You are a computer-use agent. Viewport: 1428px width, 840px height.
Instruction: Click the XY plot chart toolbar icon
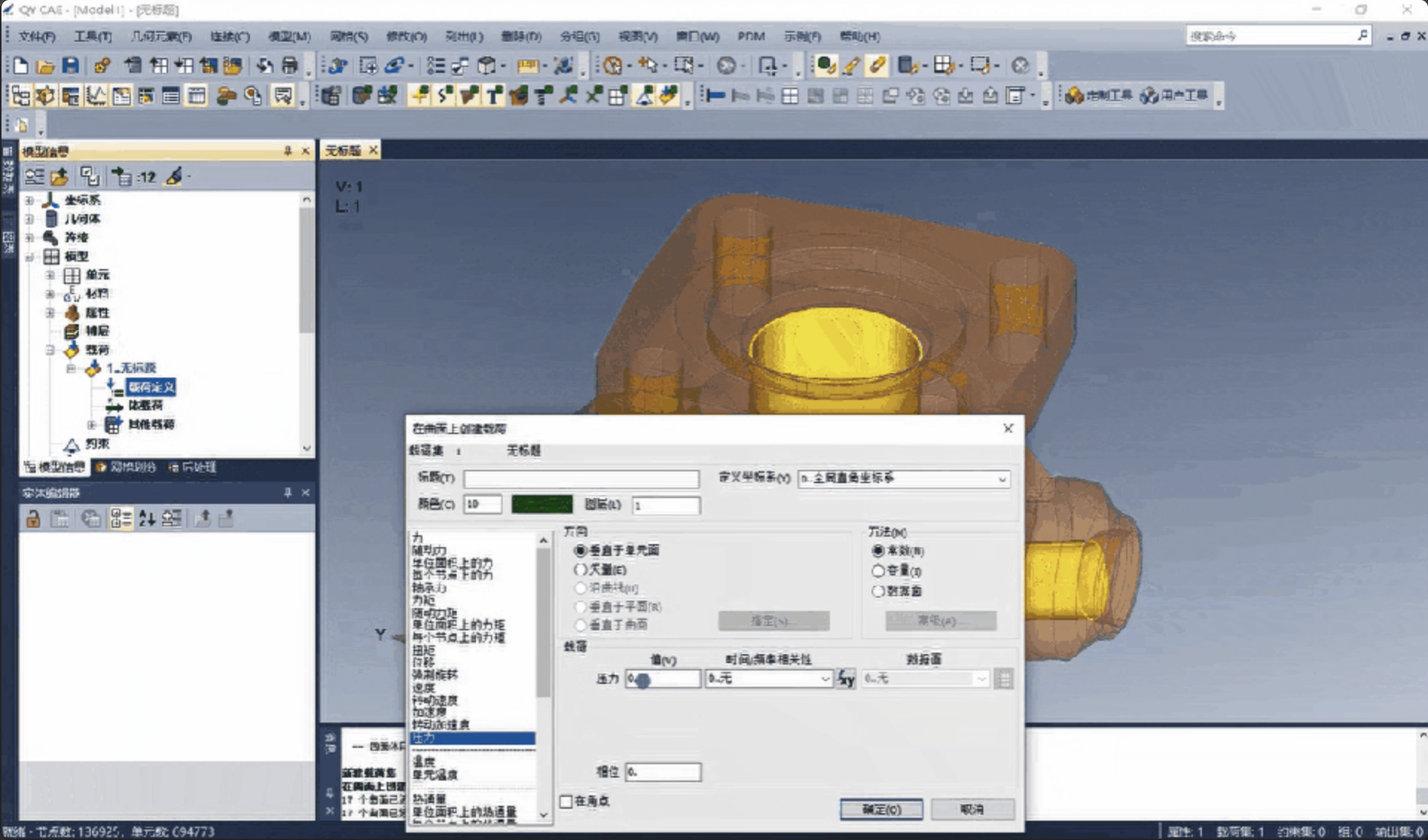pyautogui.click(x=96, y=96)
